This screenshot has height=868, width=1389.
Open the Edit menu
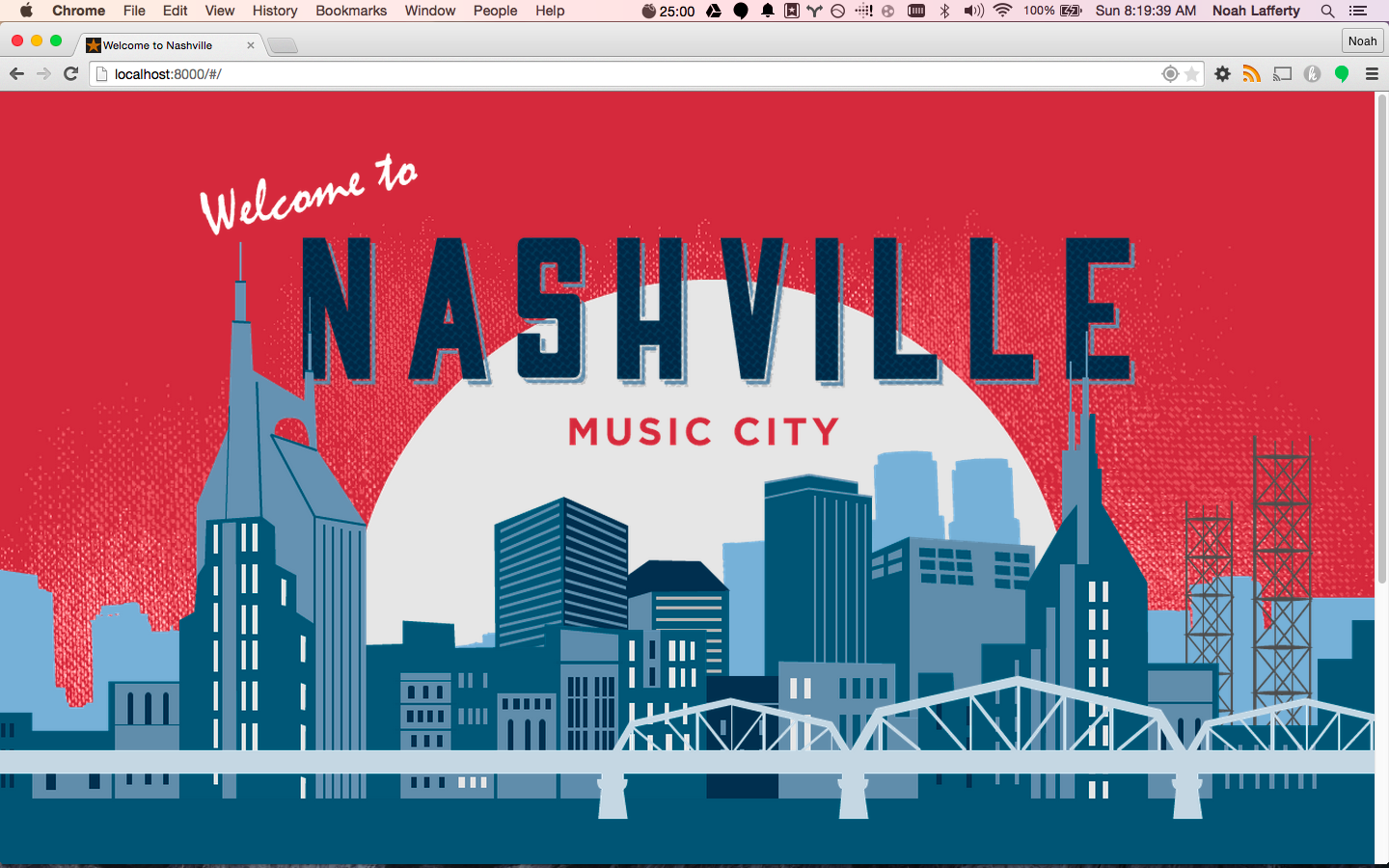pyautogui.click(x=175, y=11)
